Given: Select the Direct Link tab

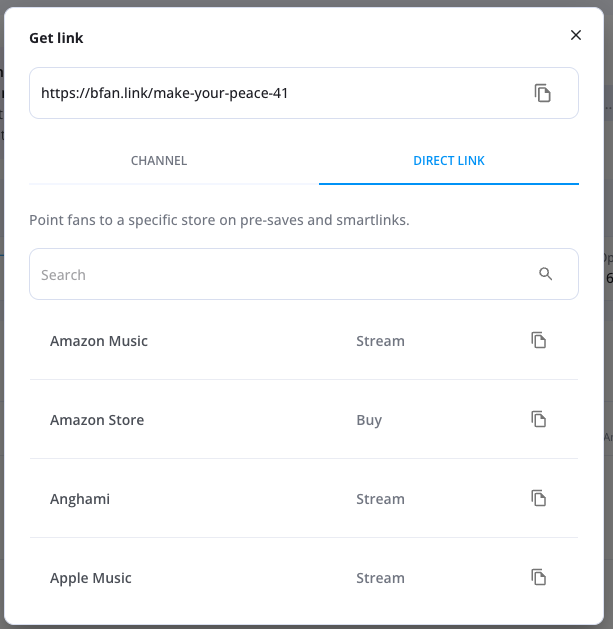Looking at the screenshot, I should (x=449, y=160).
